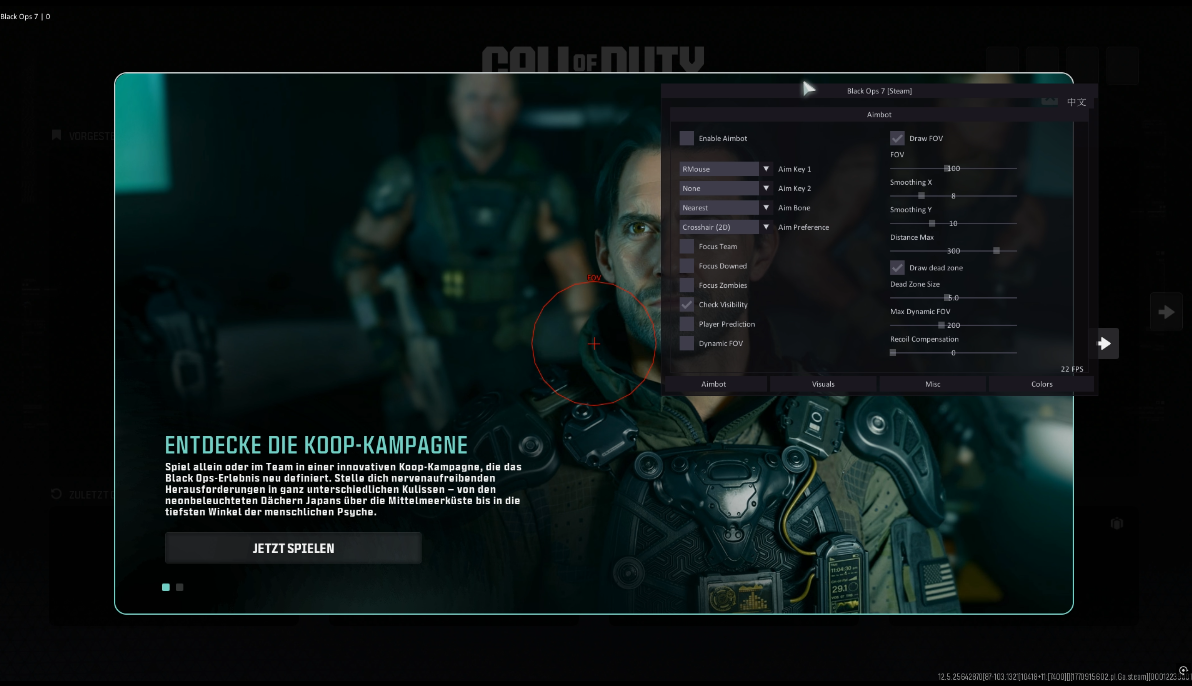Uncheck the Draw FOV option
Image resolution: width=1192 pixels, height=686 pixels.
pos(897,138)
